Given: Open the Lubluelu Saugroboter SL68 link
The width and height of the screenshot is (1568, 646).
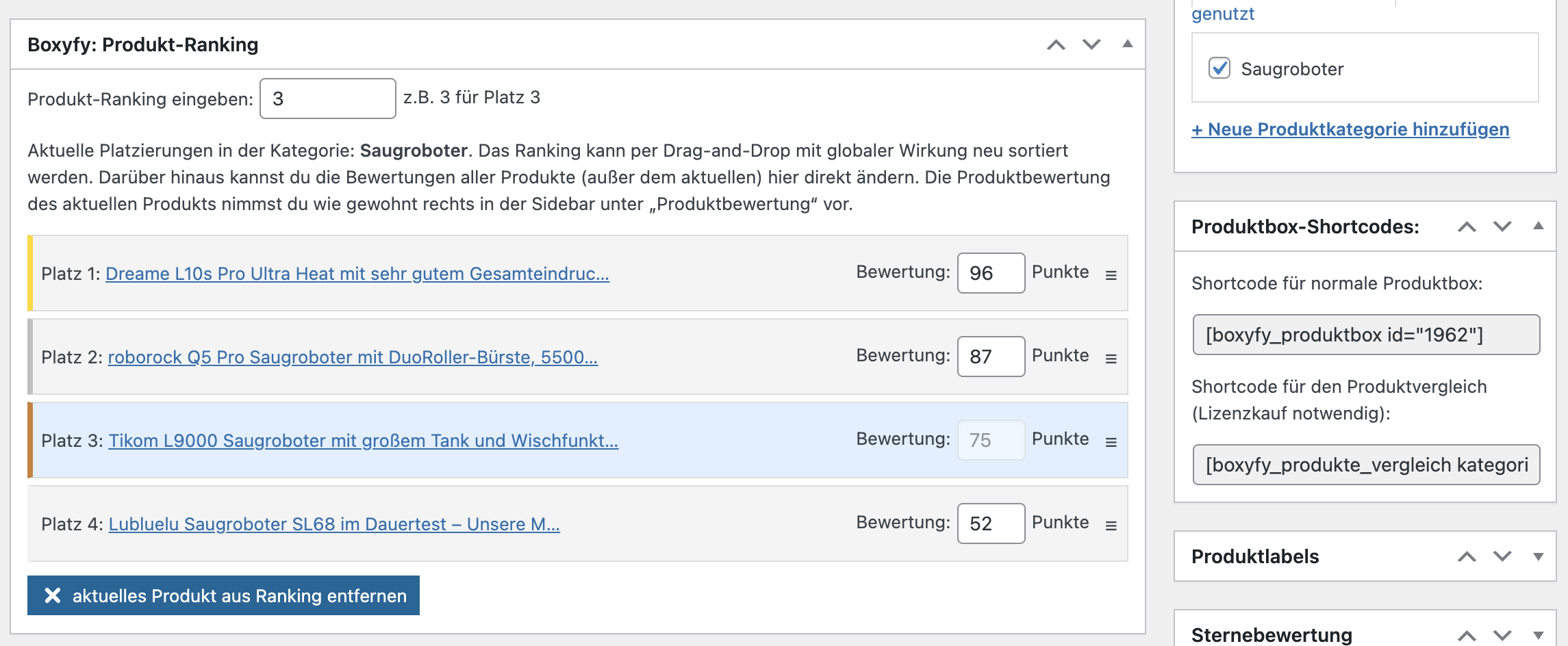Looking at the screenshot, I should (x=334, y=524).
